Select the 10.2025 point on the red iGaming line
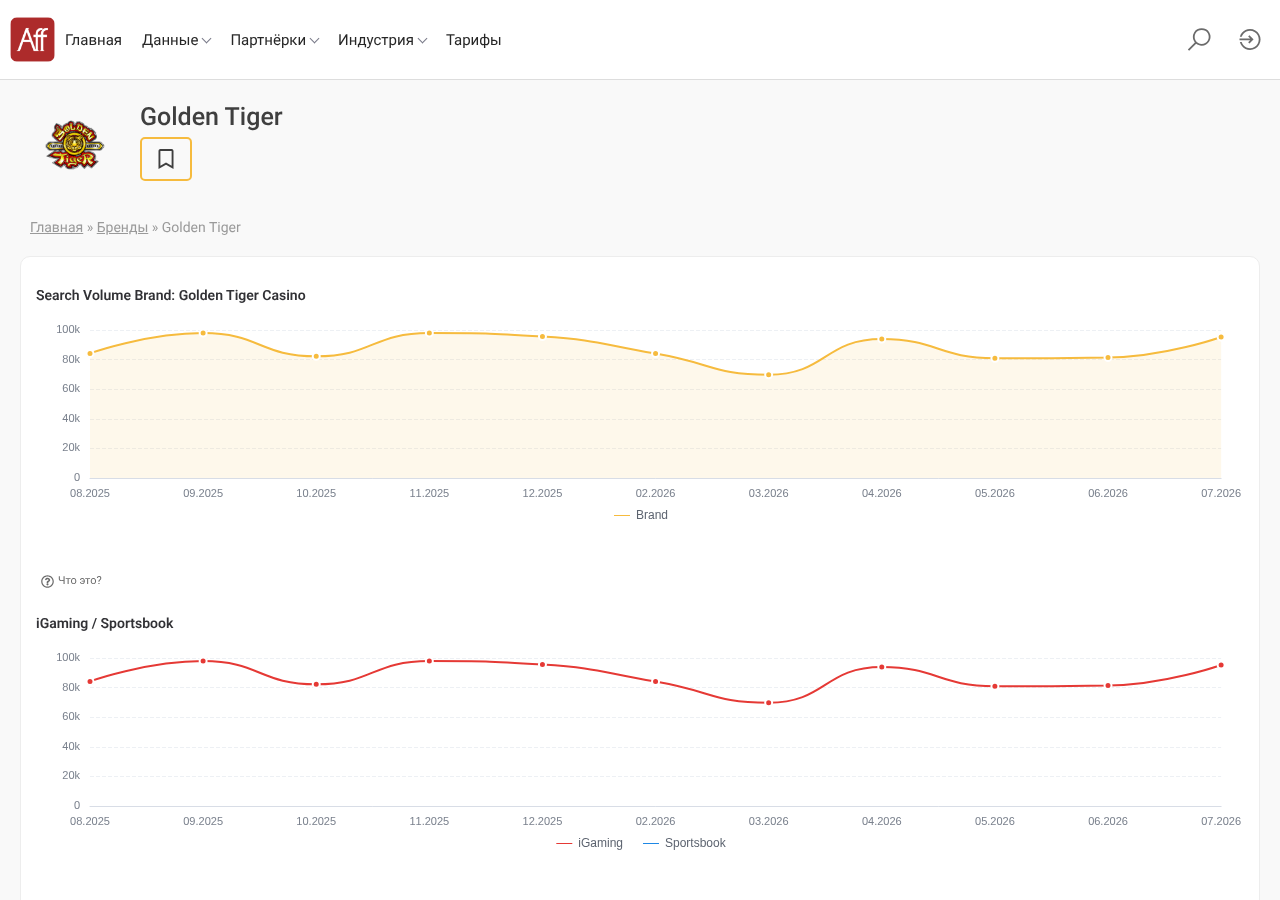 316,684
